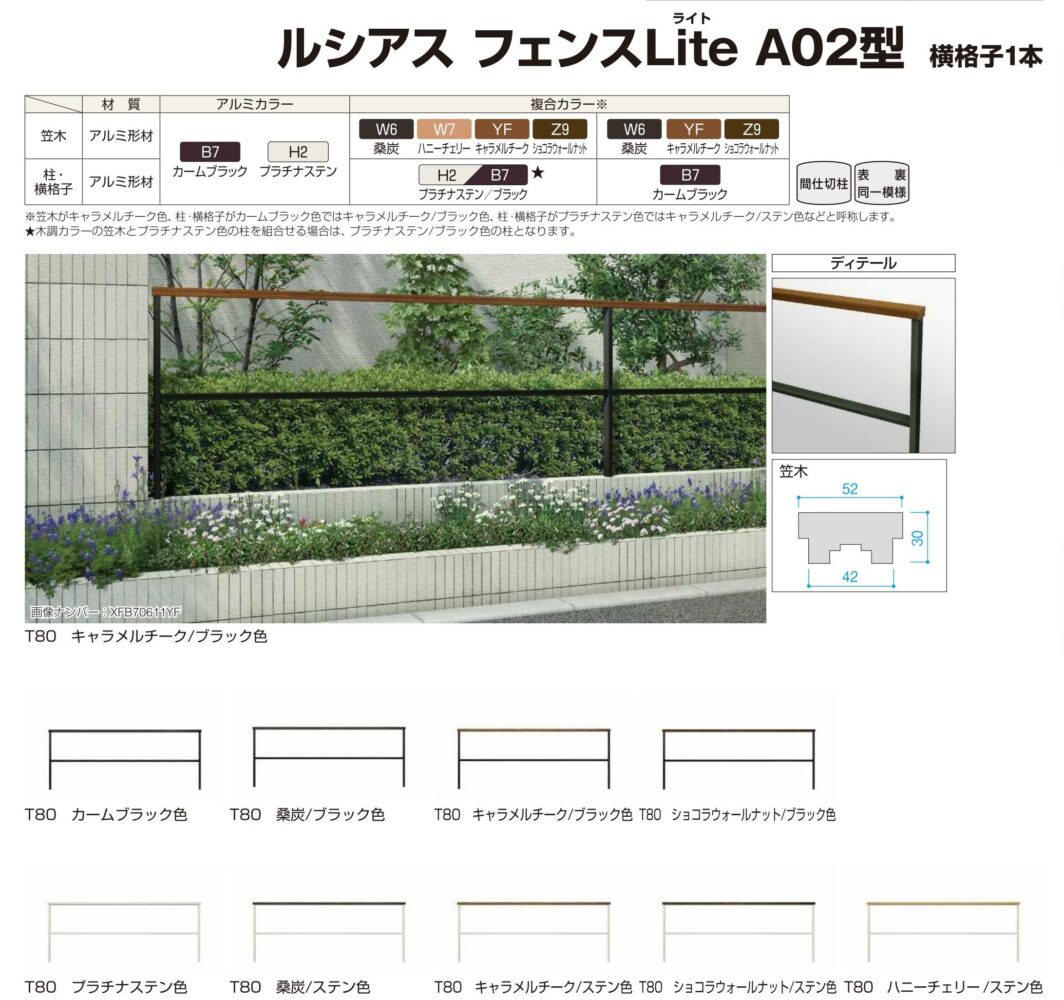Image resolution: width=1064 pixels, height=1000 pixels.
Task: Click the ハニーチェリー color name label
Action: coord(444,148)
